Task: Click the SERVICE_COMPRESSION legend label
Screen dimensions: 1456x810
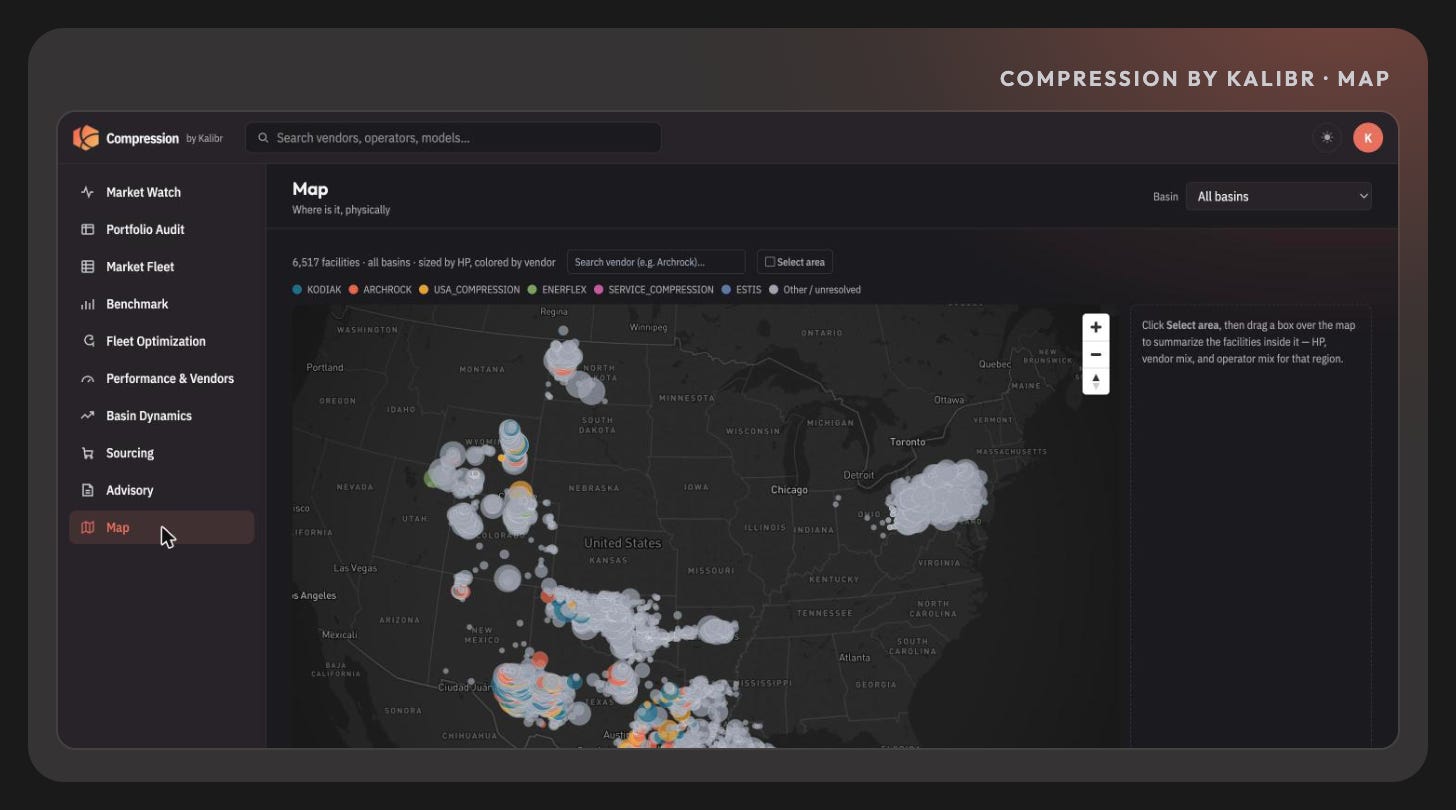Action: pyautogui.click(x=661, y=290)
